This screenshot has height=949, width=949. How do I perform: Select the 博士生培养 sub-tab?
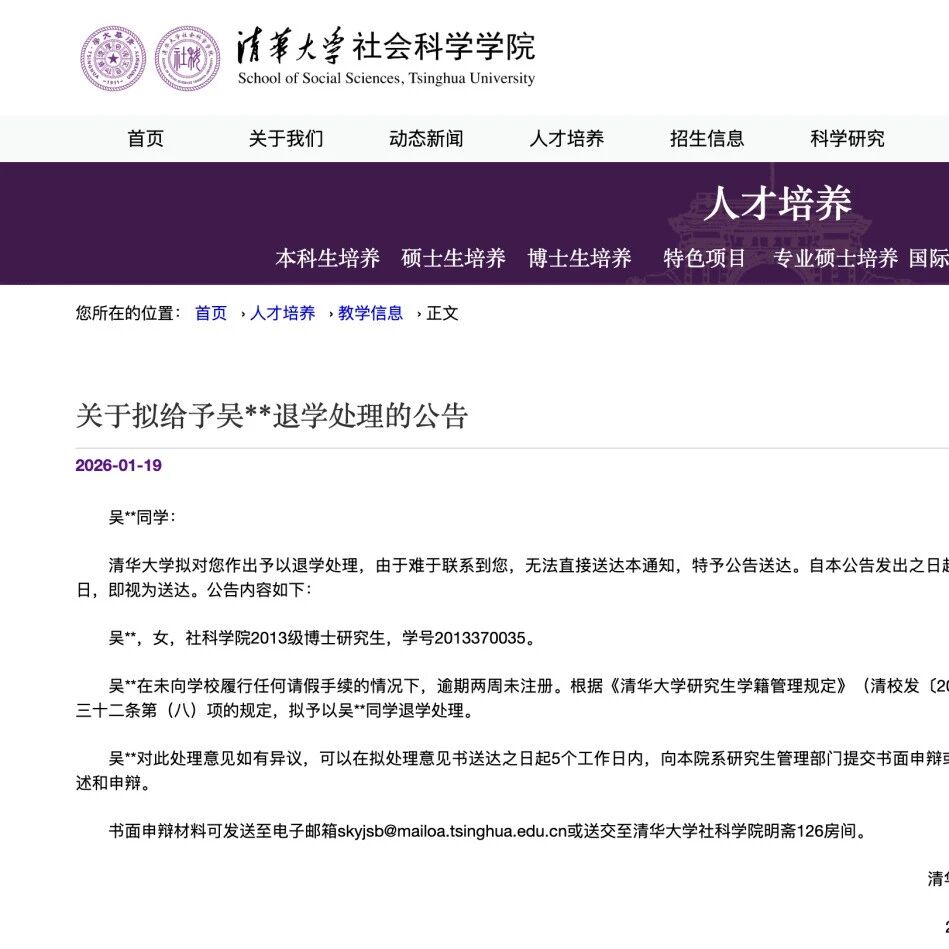pyautogui.click(x=580, y=258)
